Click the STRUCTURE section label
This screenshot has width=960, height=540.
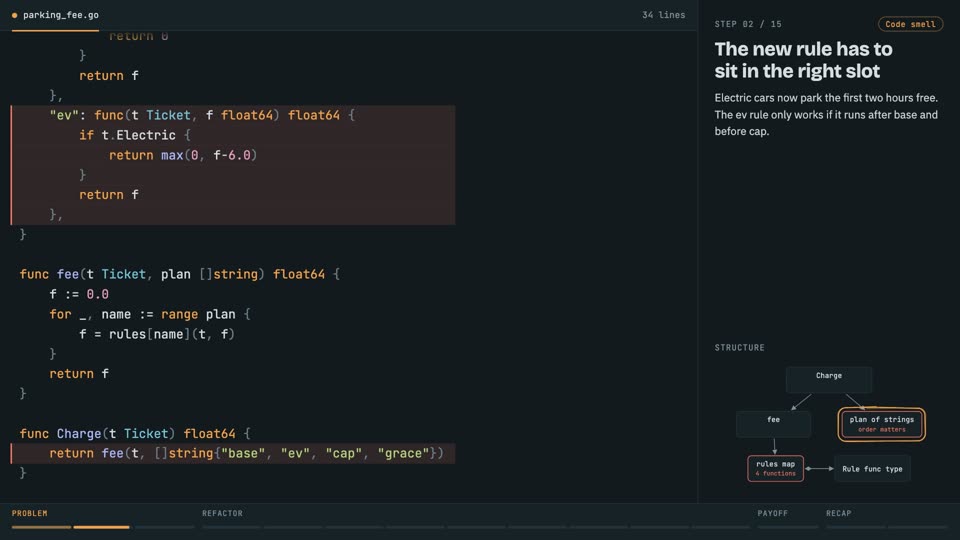740,347
